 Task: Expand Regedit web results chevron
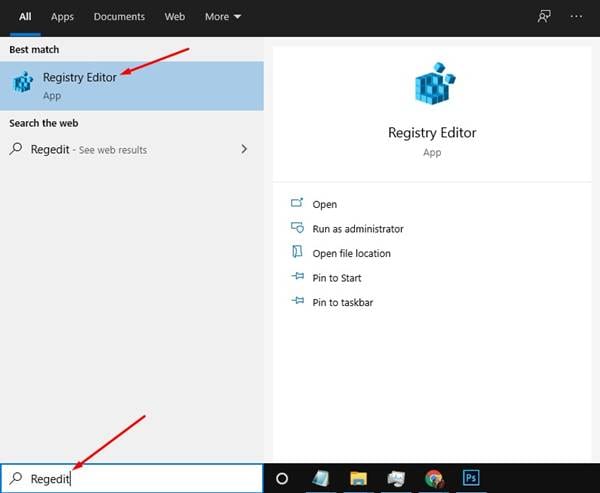click(x=244, y=149)
